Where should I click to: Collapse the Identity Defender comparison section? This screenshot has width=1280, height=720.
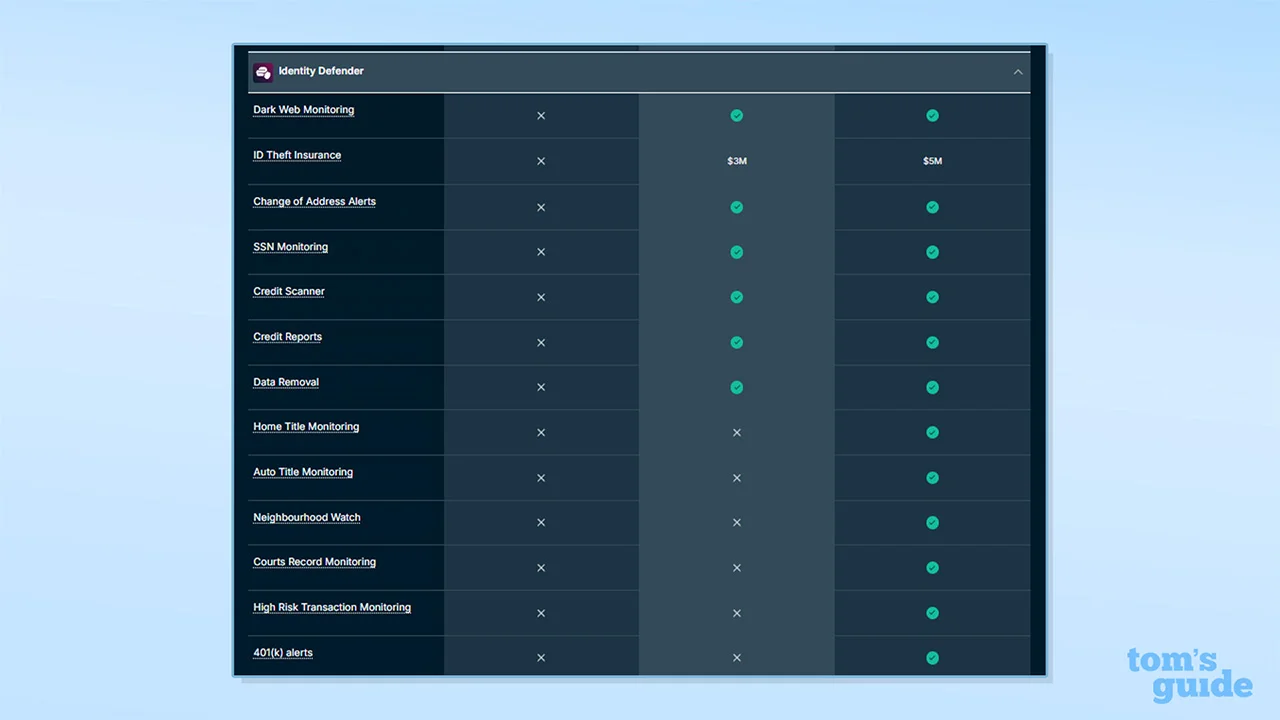coord(1018,71)
